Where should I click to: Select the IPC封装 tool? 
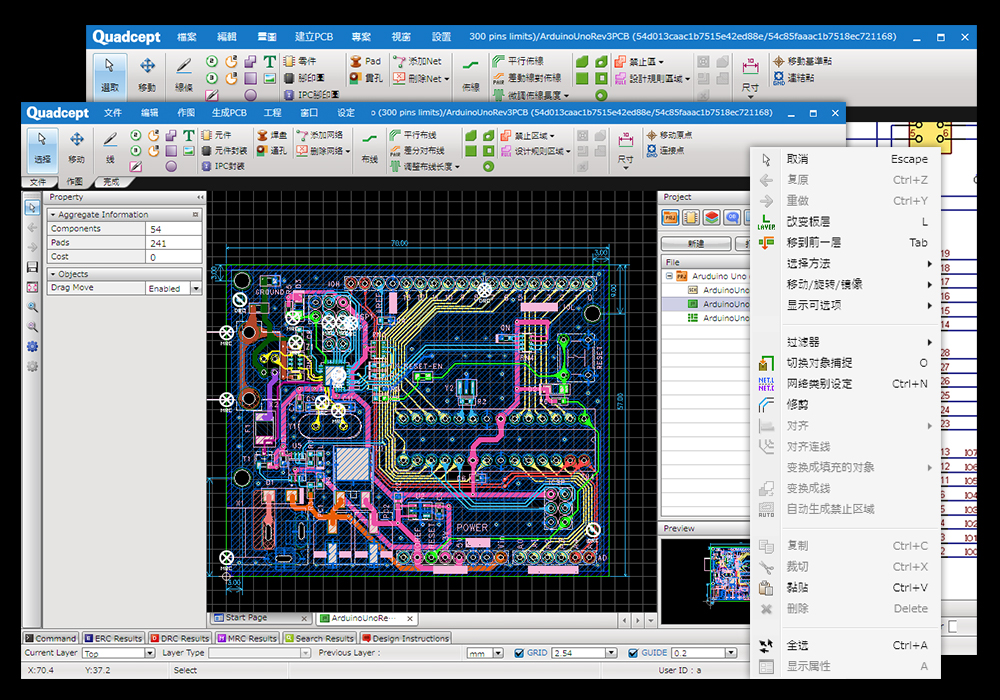click(223, 166)
